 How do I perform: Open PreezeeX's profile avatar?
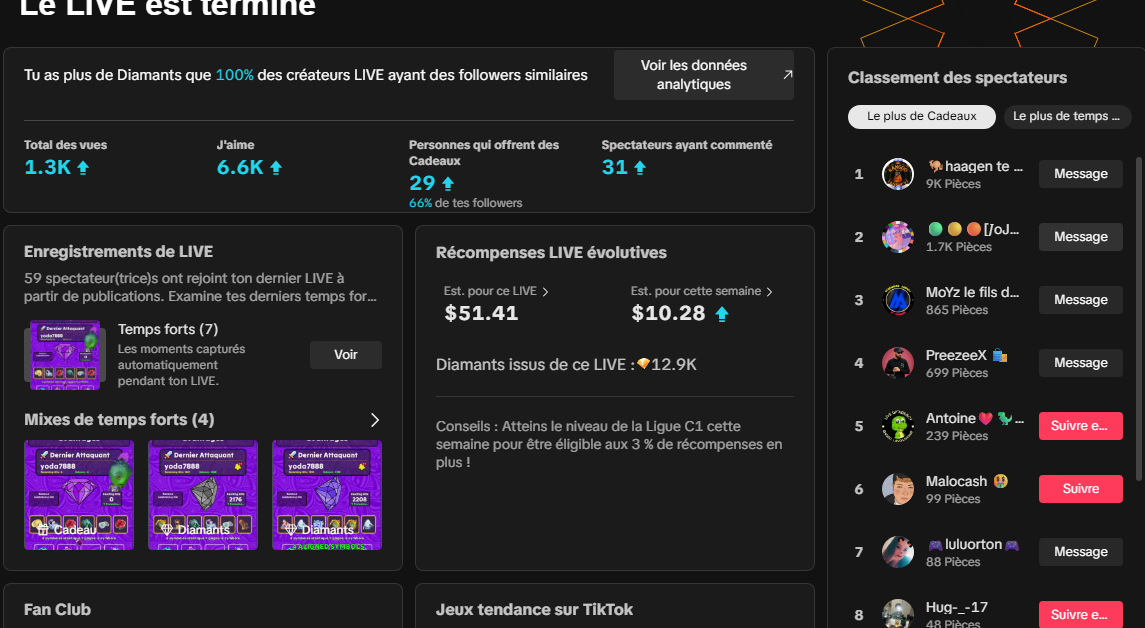coord(897,363)
